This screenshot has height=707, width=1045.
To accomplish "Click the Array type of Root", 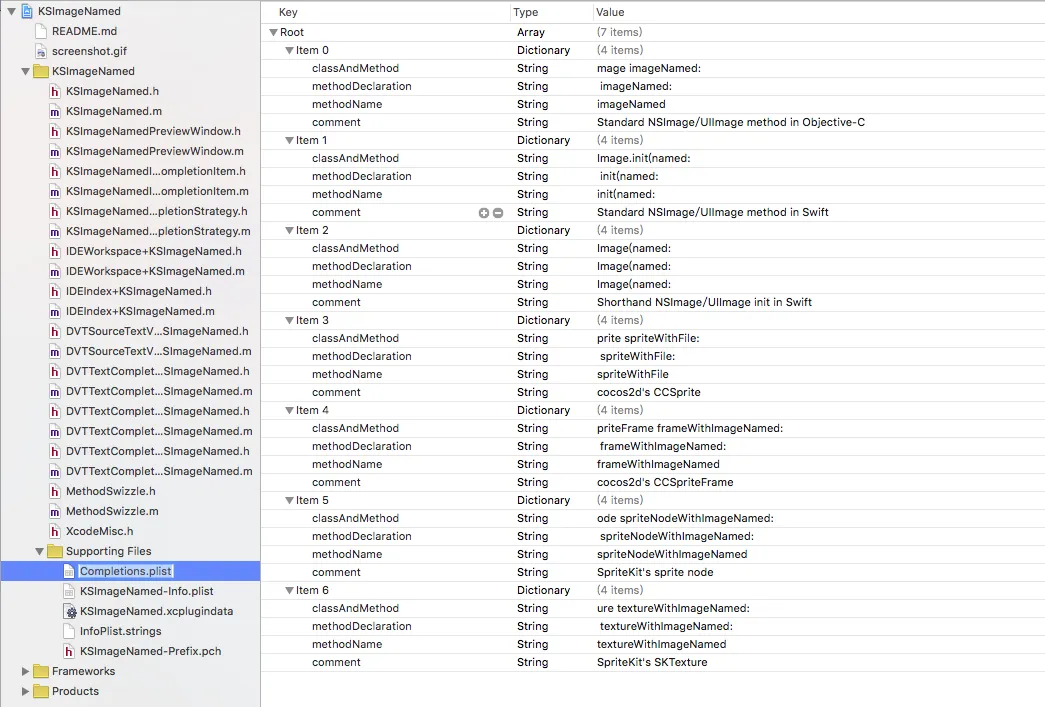I will coord(530,32).
